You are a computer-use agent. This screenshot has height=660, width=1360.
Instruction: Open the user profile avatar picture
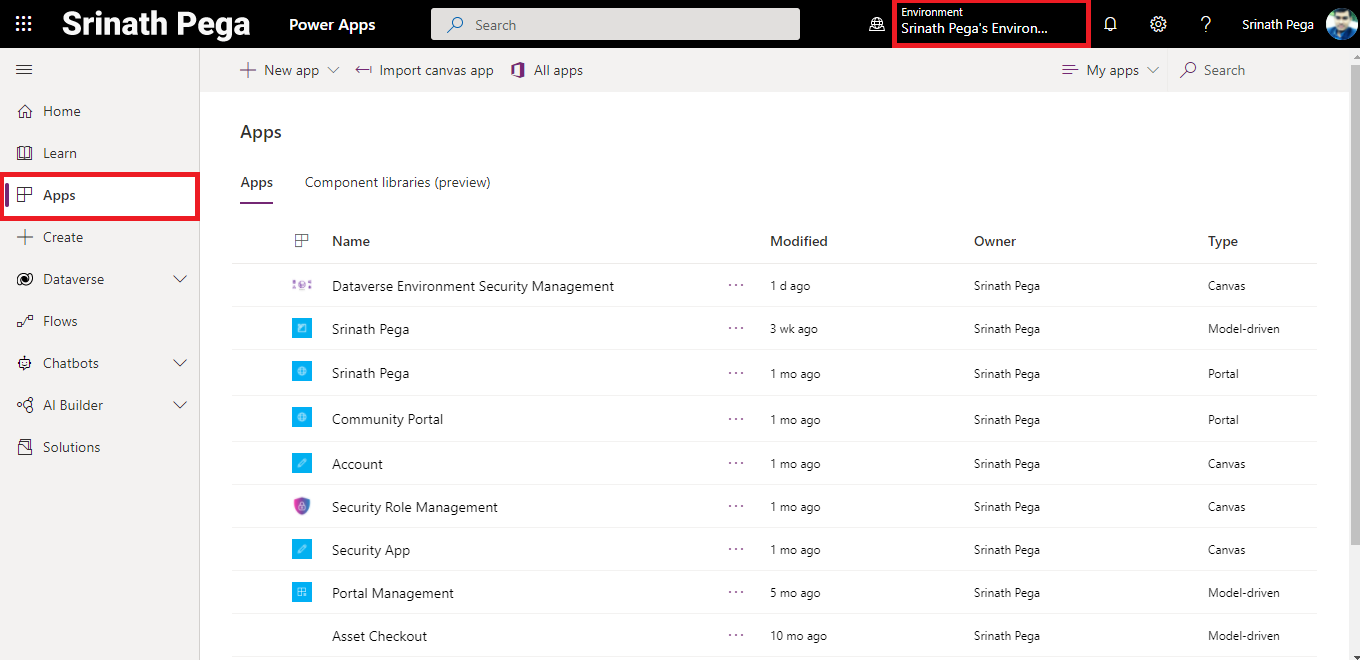(x=1341, y=24)
